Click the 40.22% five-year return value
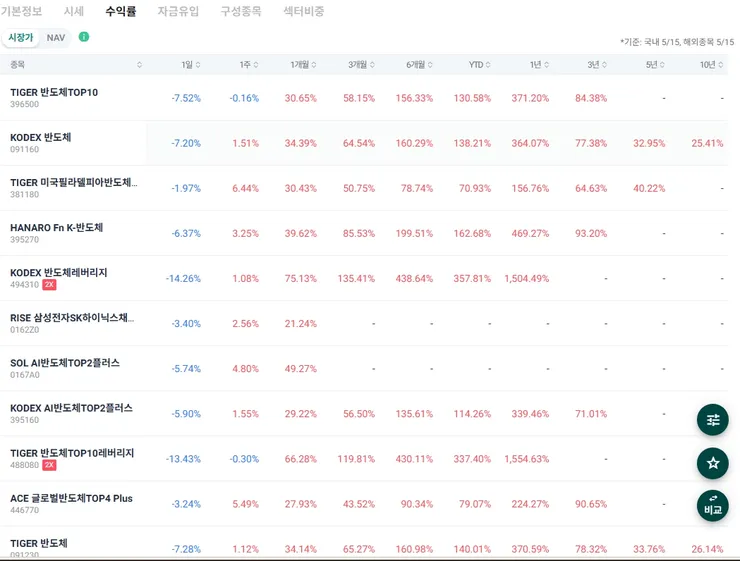This screenshot has width=740, height=561. tap(649, 188)
